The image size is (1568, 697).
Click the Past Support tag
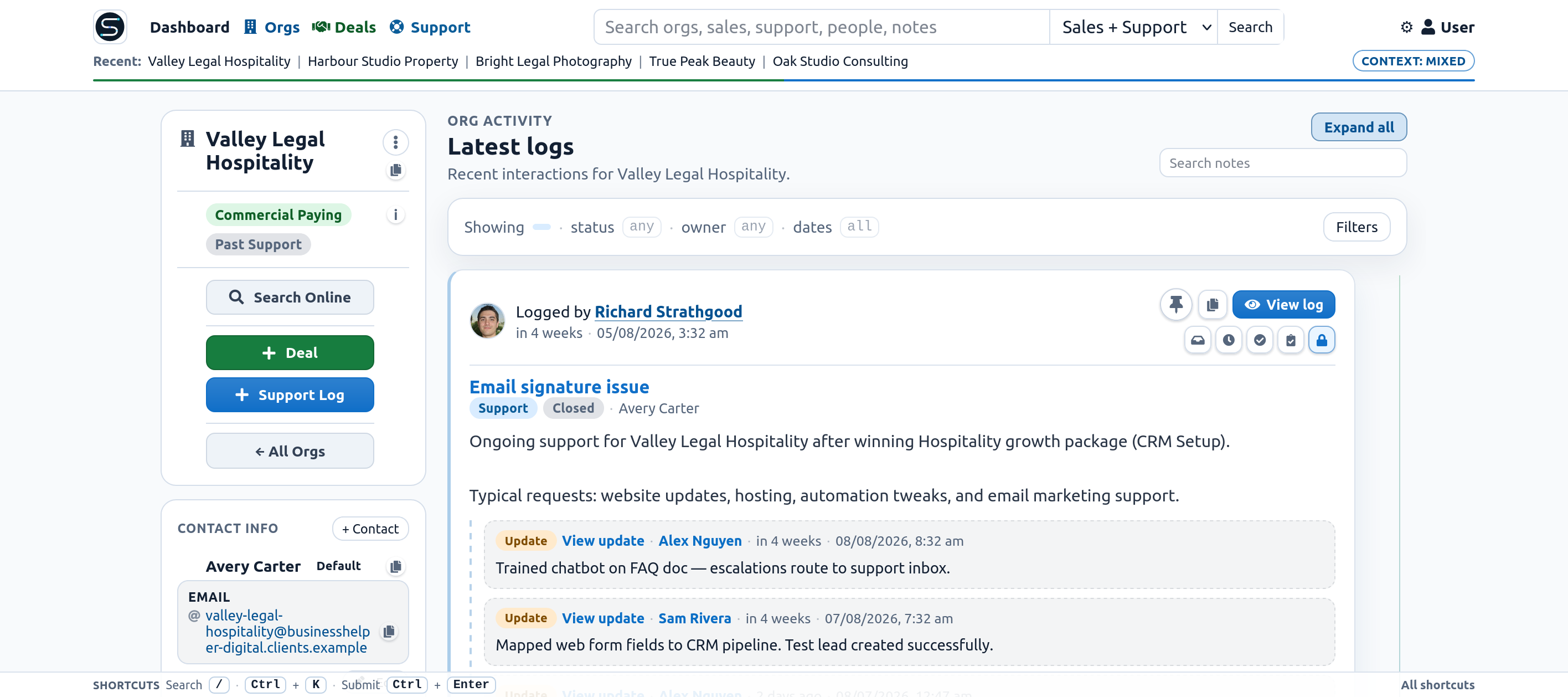point(258,244)
